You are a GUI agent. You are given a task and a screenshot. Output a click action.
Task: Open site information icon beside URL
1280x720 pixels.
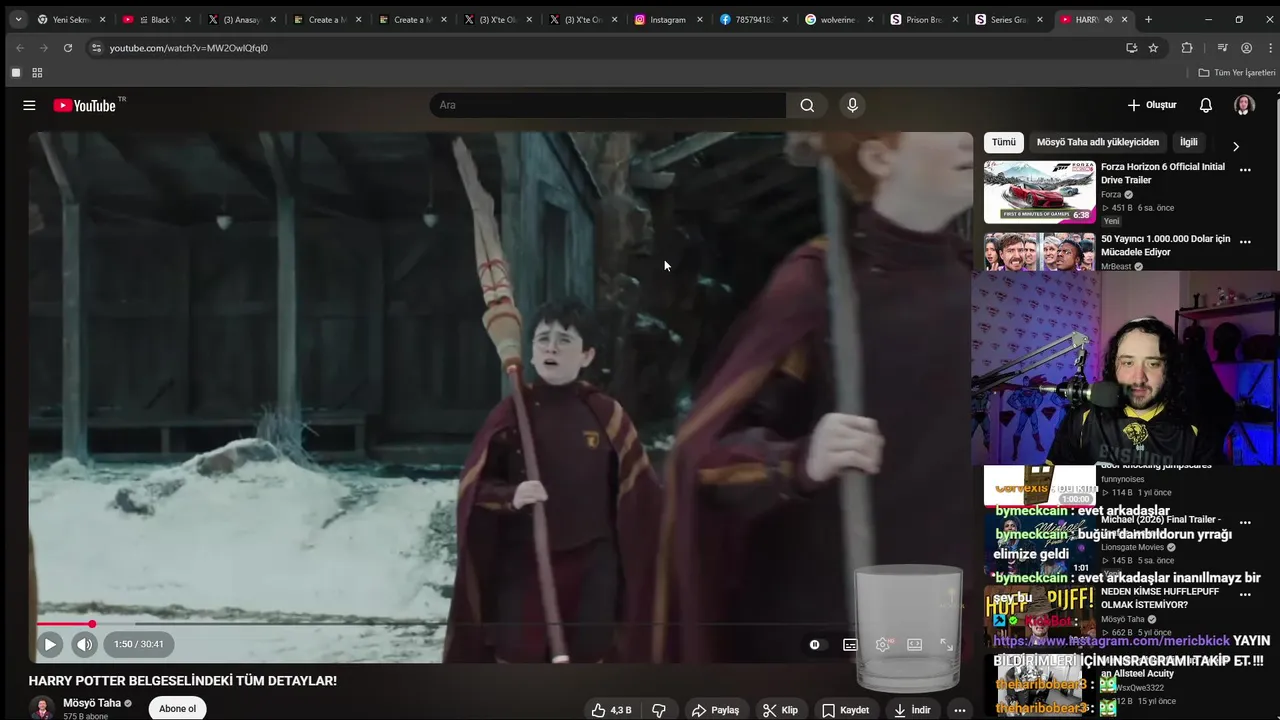click(96, 48)
